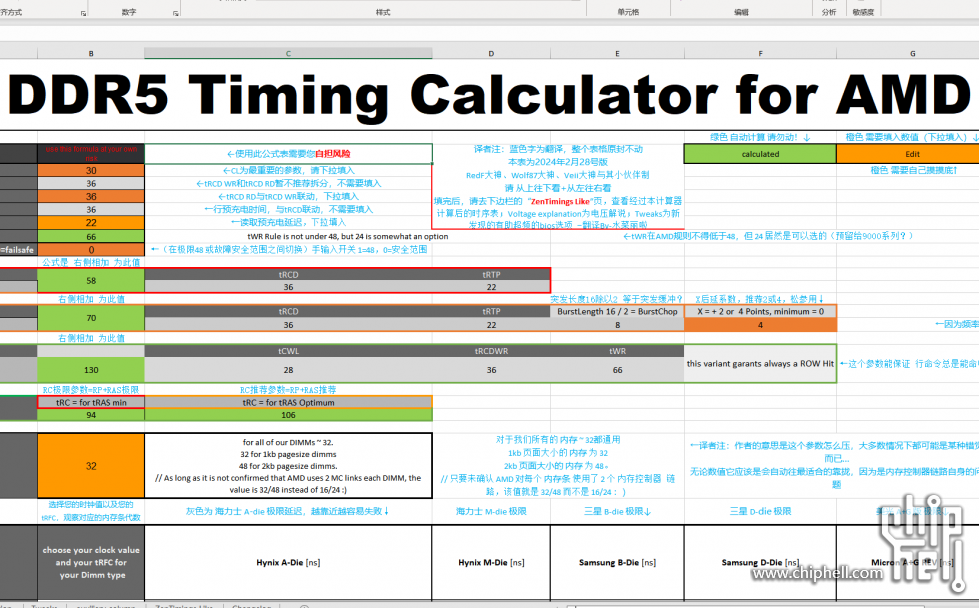979x608 pixels.
Task: Click the 'Hynix A-Die [ns]' header cell
Action: [288, 562]
